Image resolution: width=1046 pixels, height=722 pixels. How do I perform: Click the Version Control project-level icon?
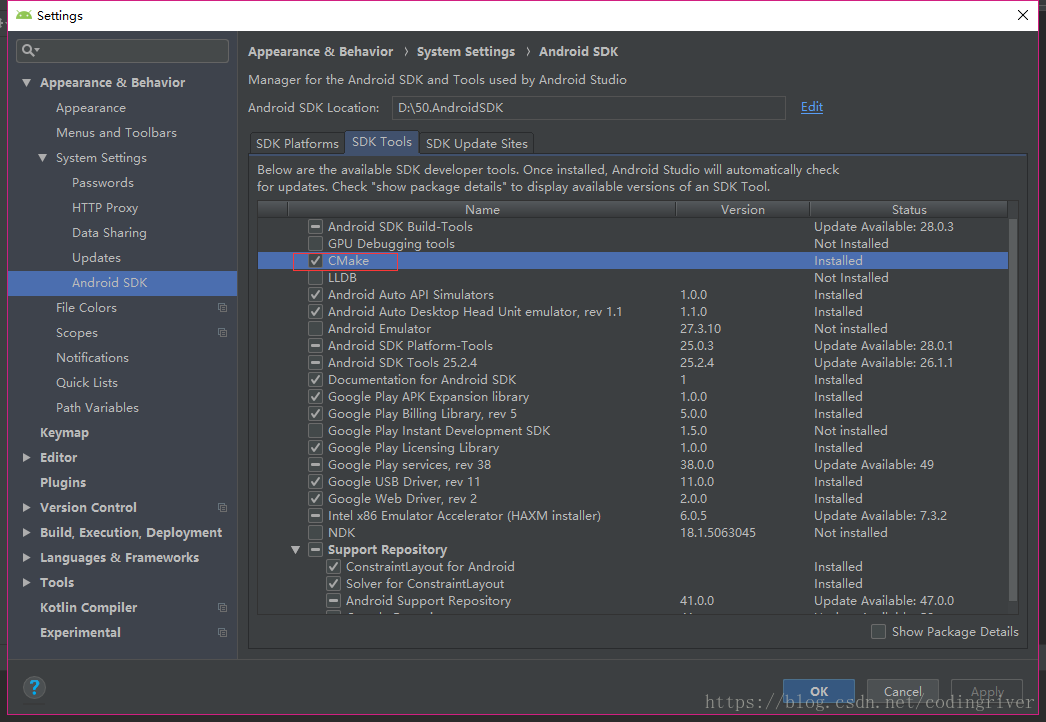point(222,508)
